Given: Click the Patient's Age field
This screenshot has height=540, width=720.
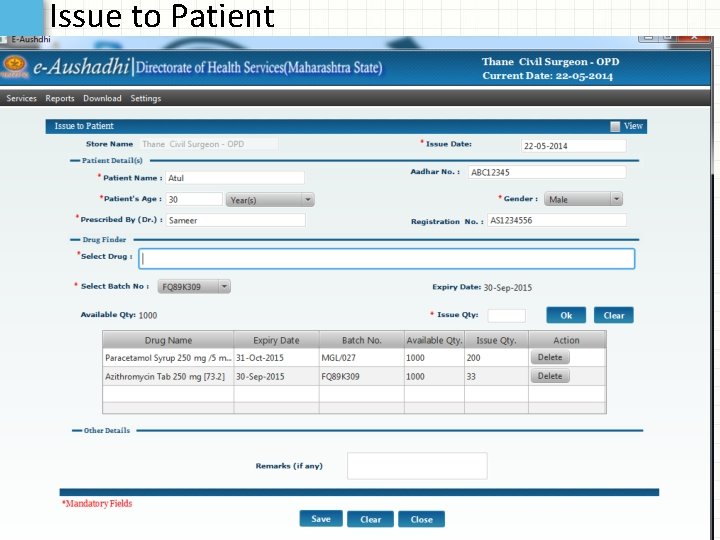Looking at the screenshot, I should click(x=194, y=199).
